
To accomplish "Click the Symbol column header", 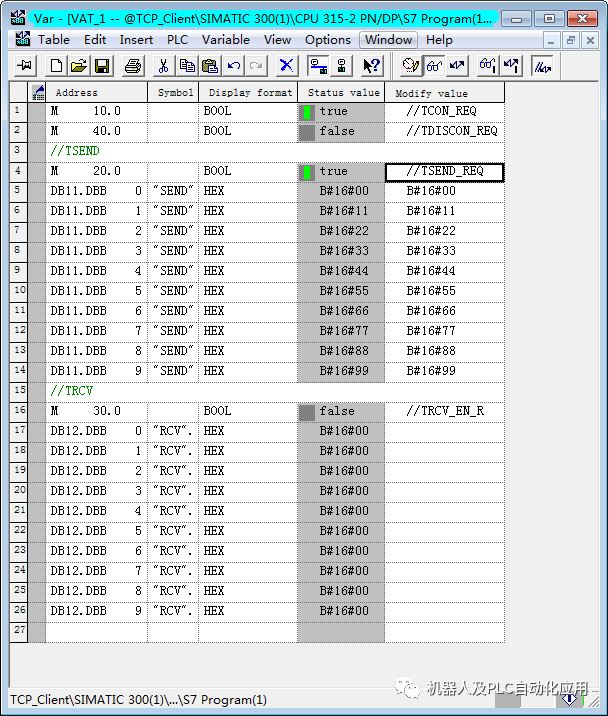I will [173, 93].
